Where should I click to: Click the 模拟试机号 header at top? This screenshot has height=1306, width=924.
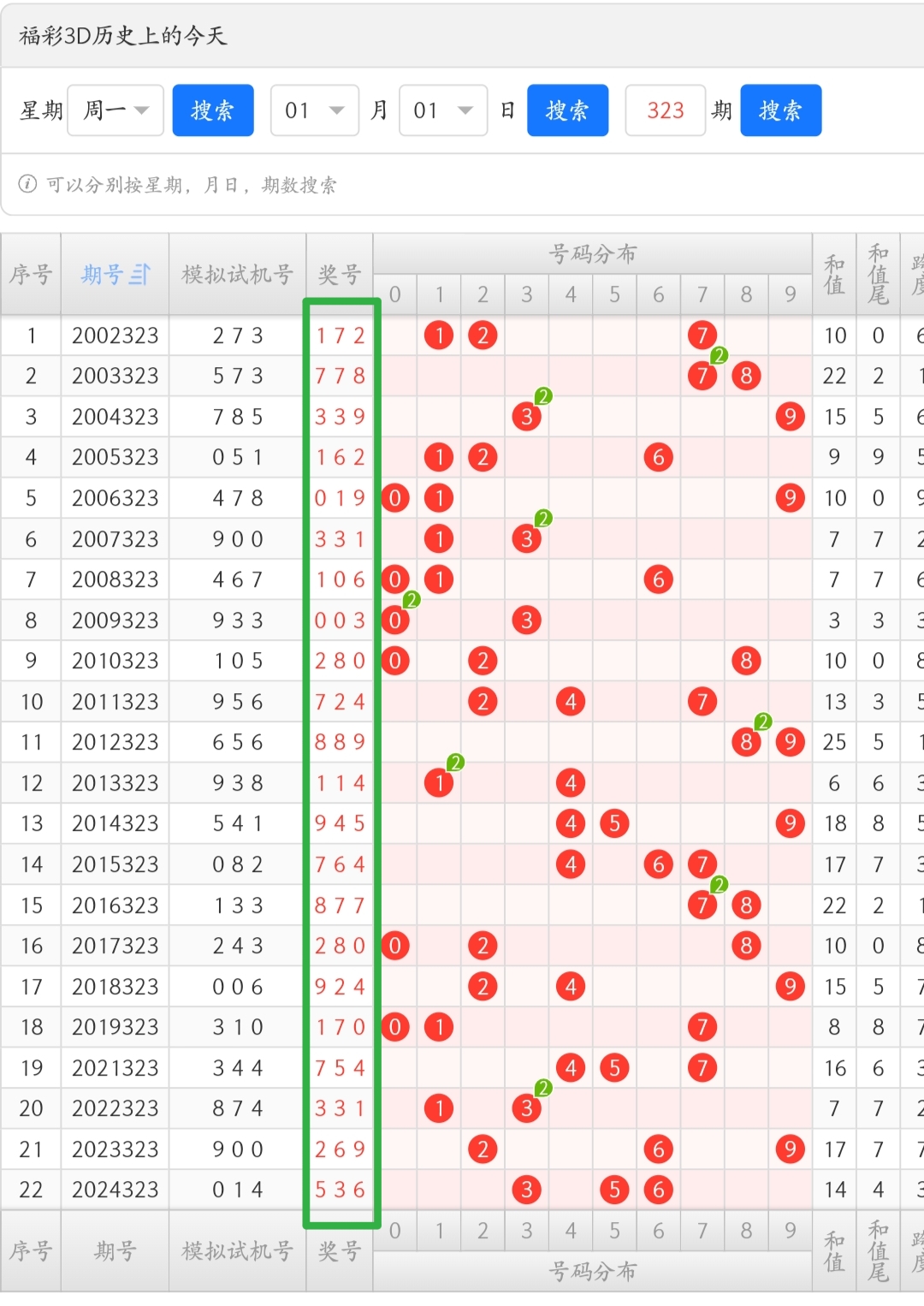click(x=238, y=275)
